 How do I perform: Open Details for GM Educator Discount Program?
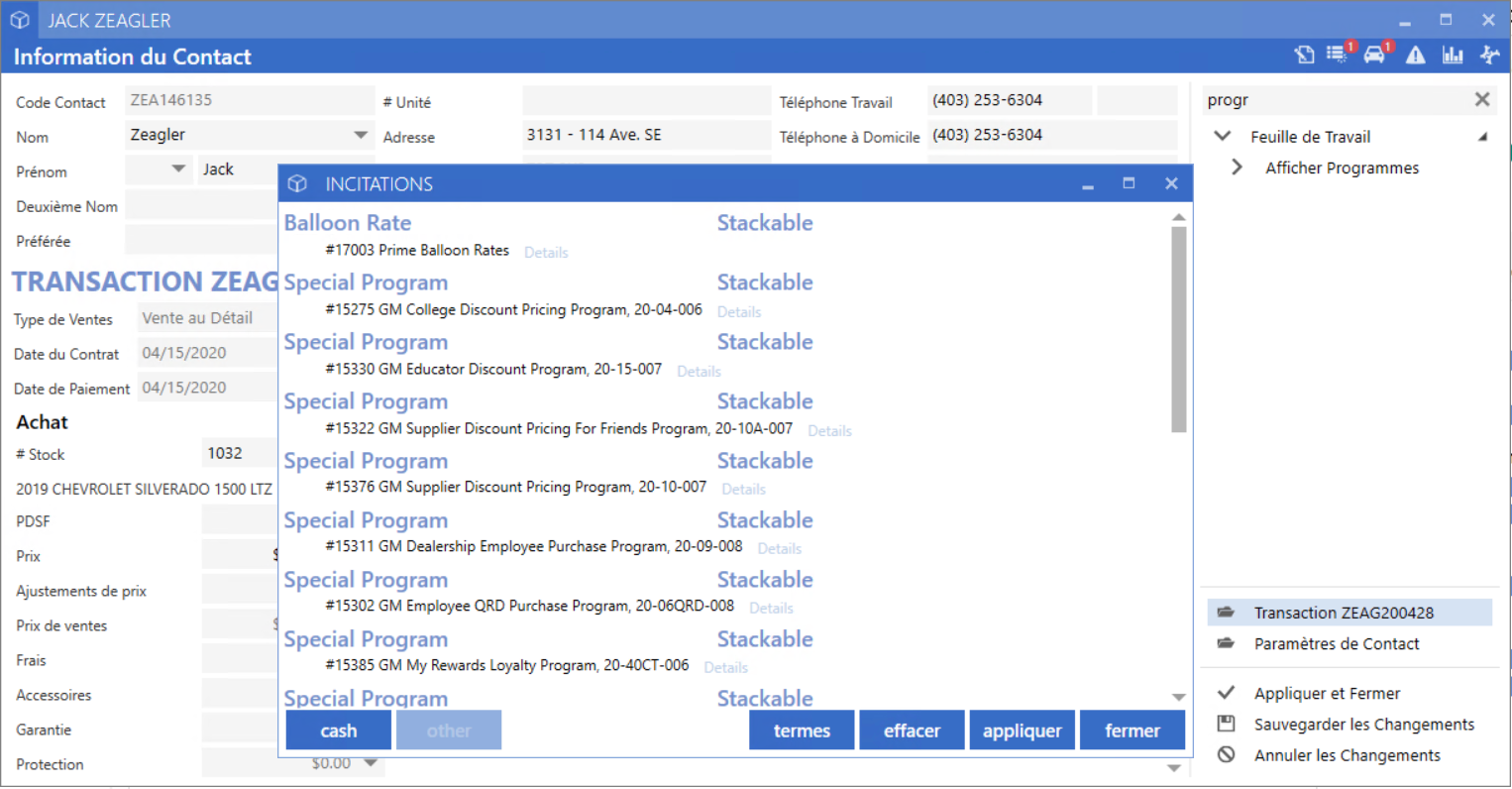(x=699, y=372)
